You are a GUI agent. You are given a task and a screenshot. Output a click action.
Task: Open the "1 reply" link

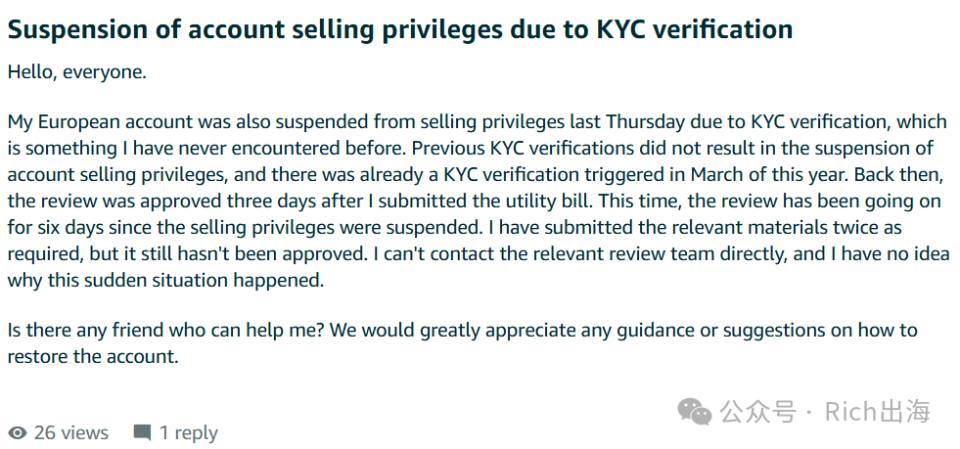pos(189,434)
